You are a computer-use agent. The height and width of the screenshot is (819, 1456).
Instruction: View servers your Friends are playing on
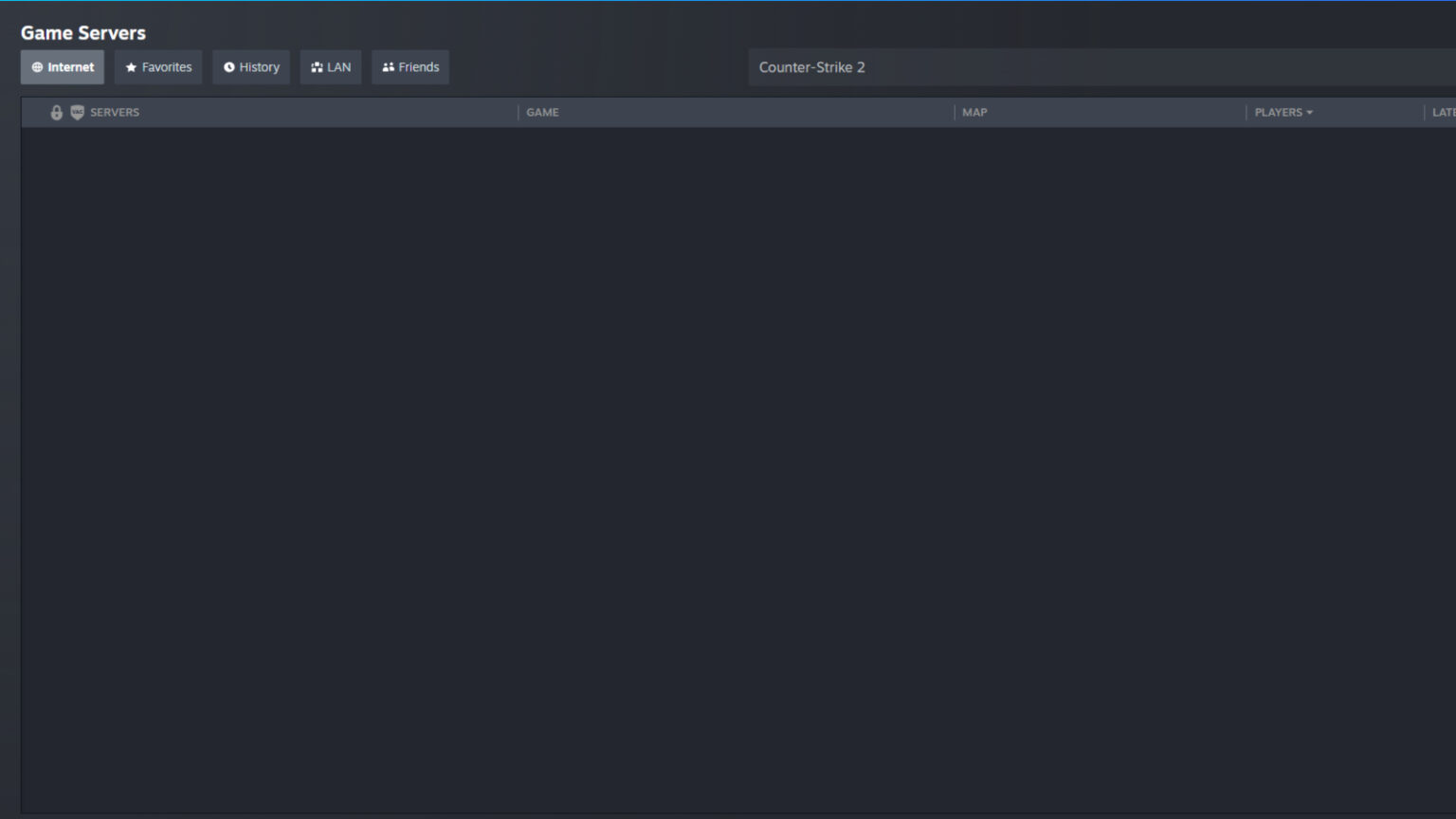tap(409, 66)
